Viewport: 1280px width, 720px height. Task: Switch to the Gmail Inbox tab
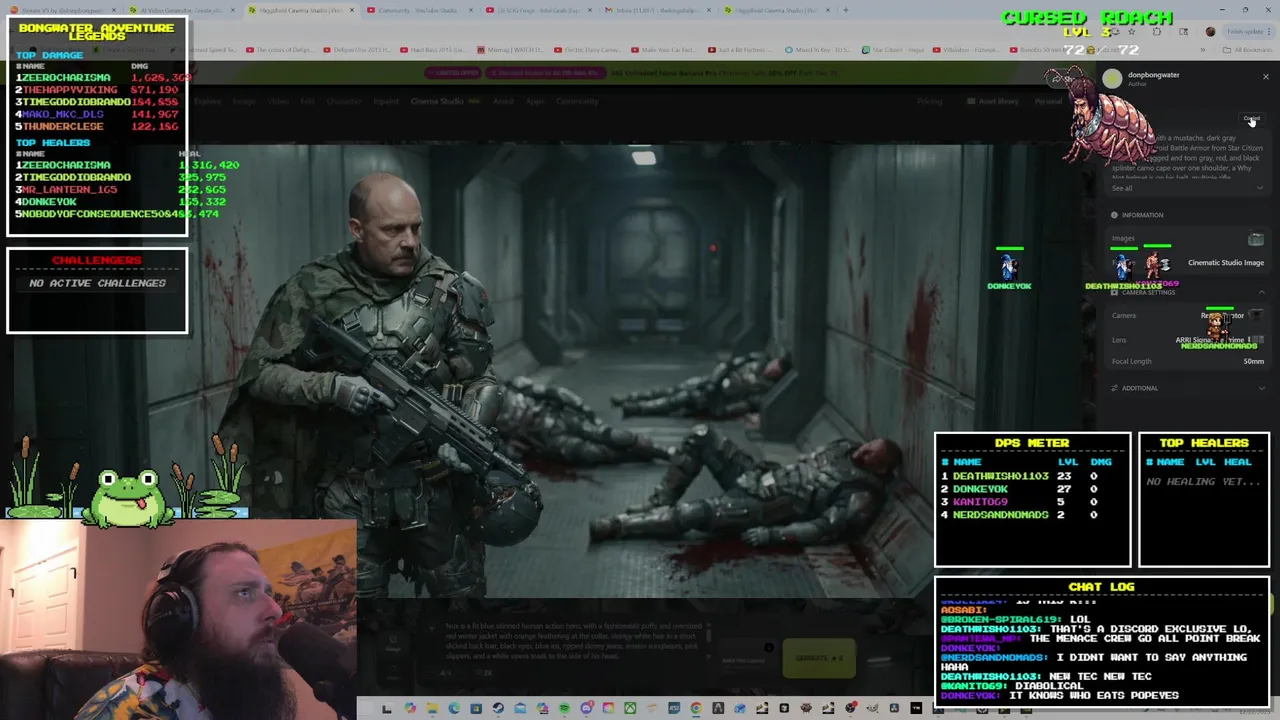(655, 10)
